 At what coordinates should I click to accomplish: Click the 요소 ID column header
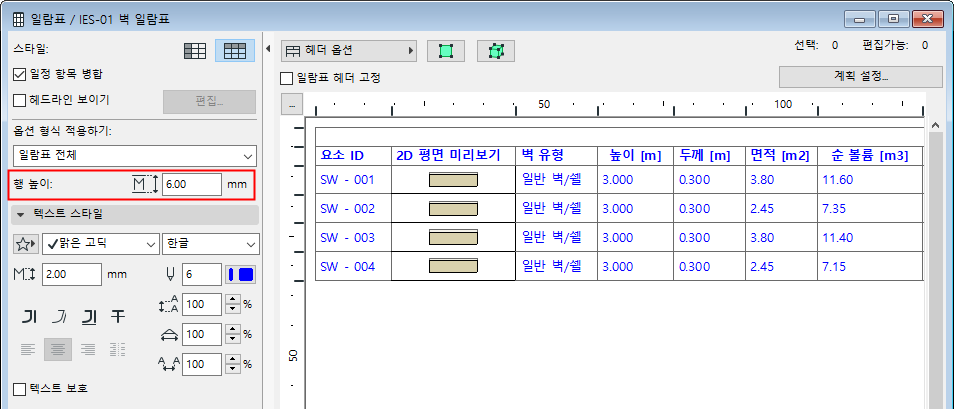353,155
